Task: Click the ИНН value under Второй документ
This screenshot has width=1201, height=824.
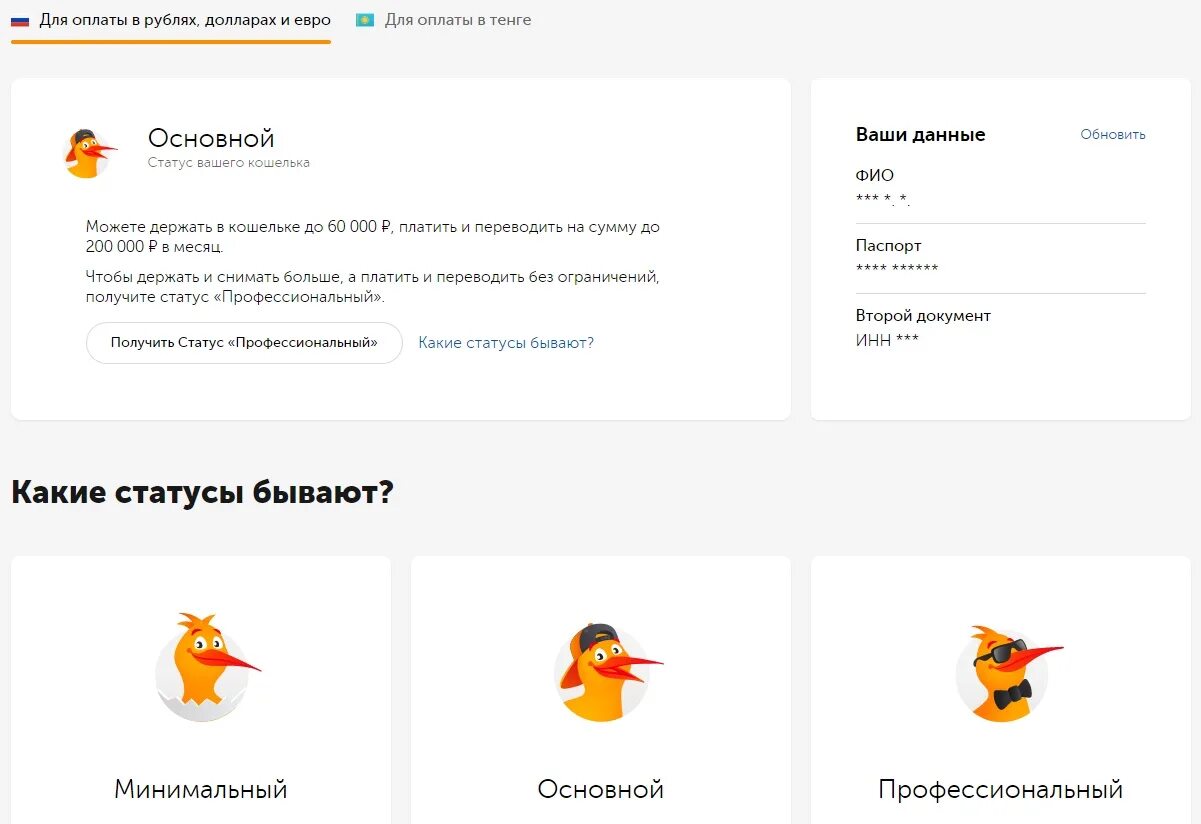Action: tap(887, 340)
